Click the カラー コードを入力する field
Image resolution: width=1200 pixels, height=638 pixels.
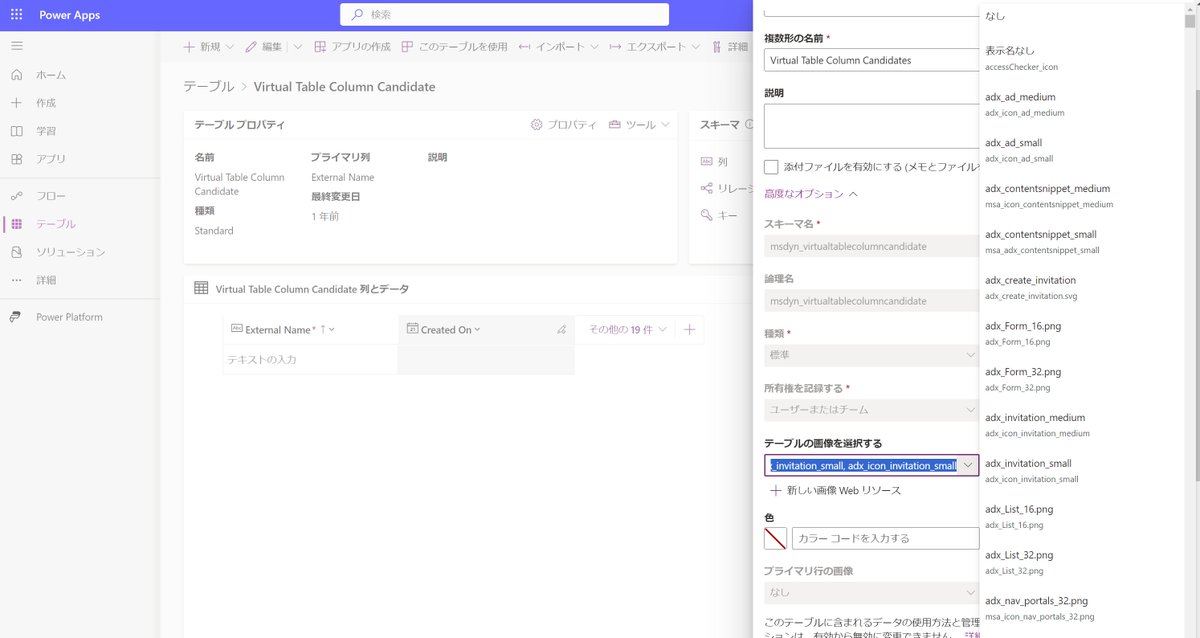pyautogui.click(x=885, y=538)
